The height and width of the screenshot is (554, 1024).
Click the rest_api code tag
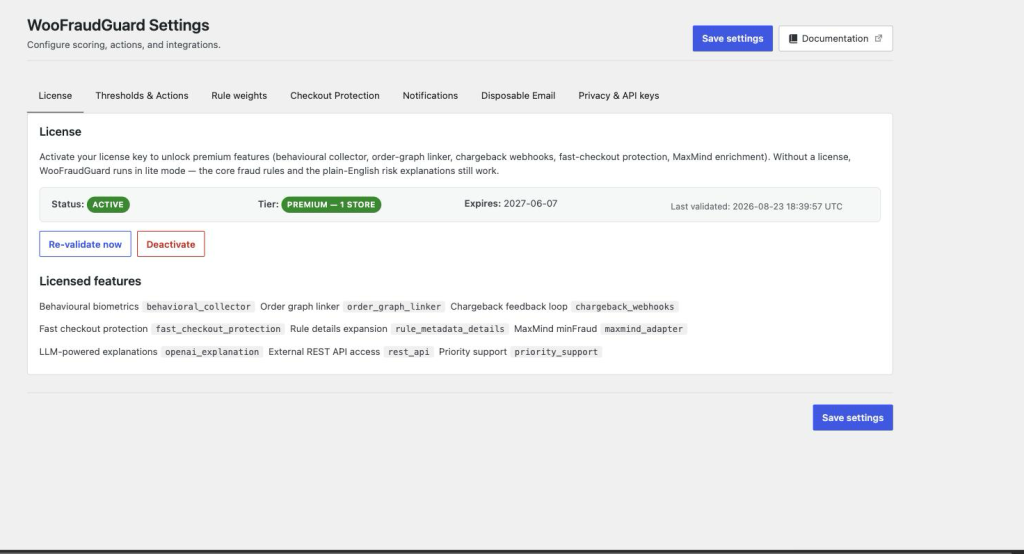[x=409, y=351]
